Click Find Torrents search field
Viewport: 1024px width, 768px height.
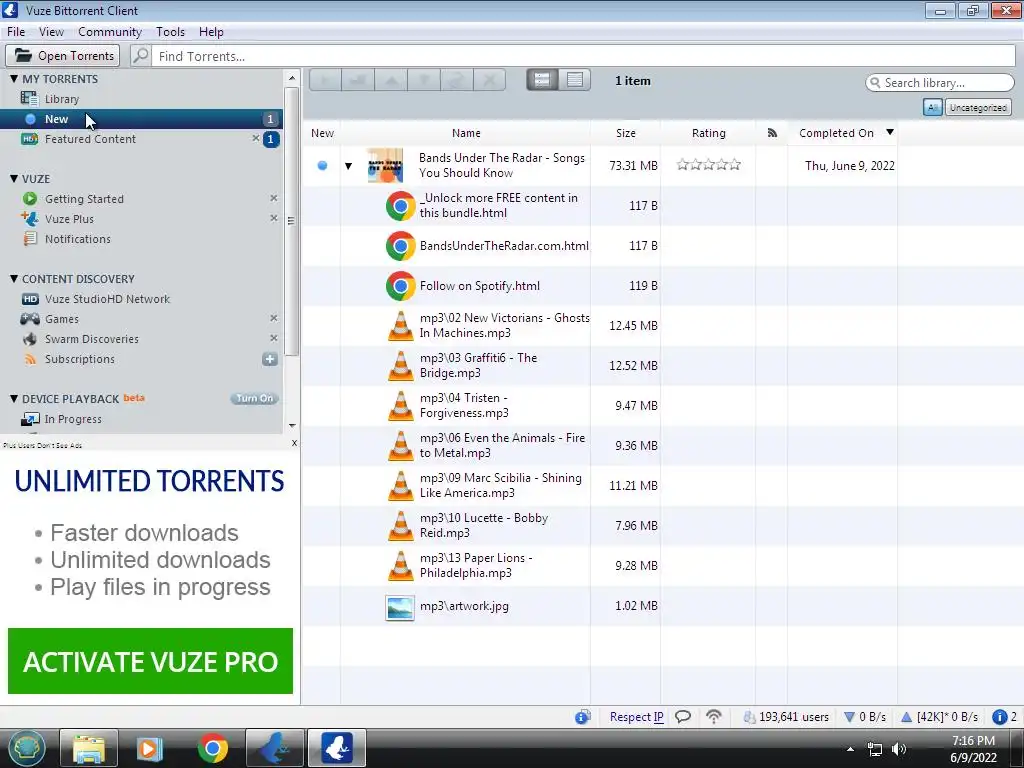pos(584,56)
